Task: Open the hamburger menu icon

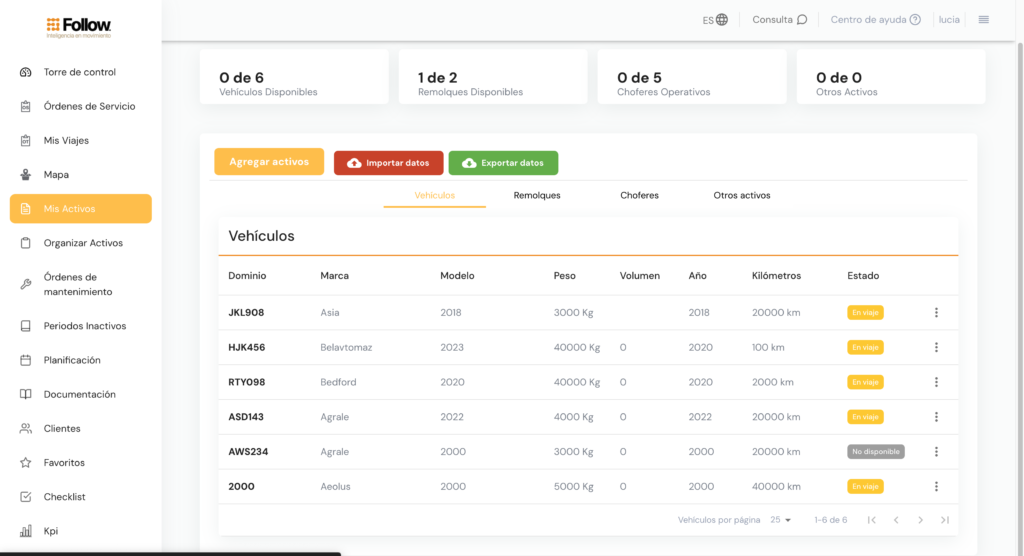Action: tap(984, 19)
